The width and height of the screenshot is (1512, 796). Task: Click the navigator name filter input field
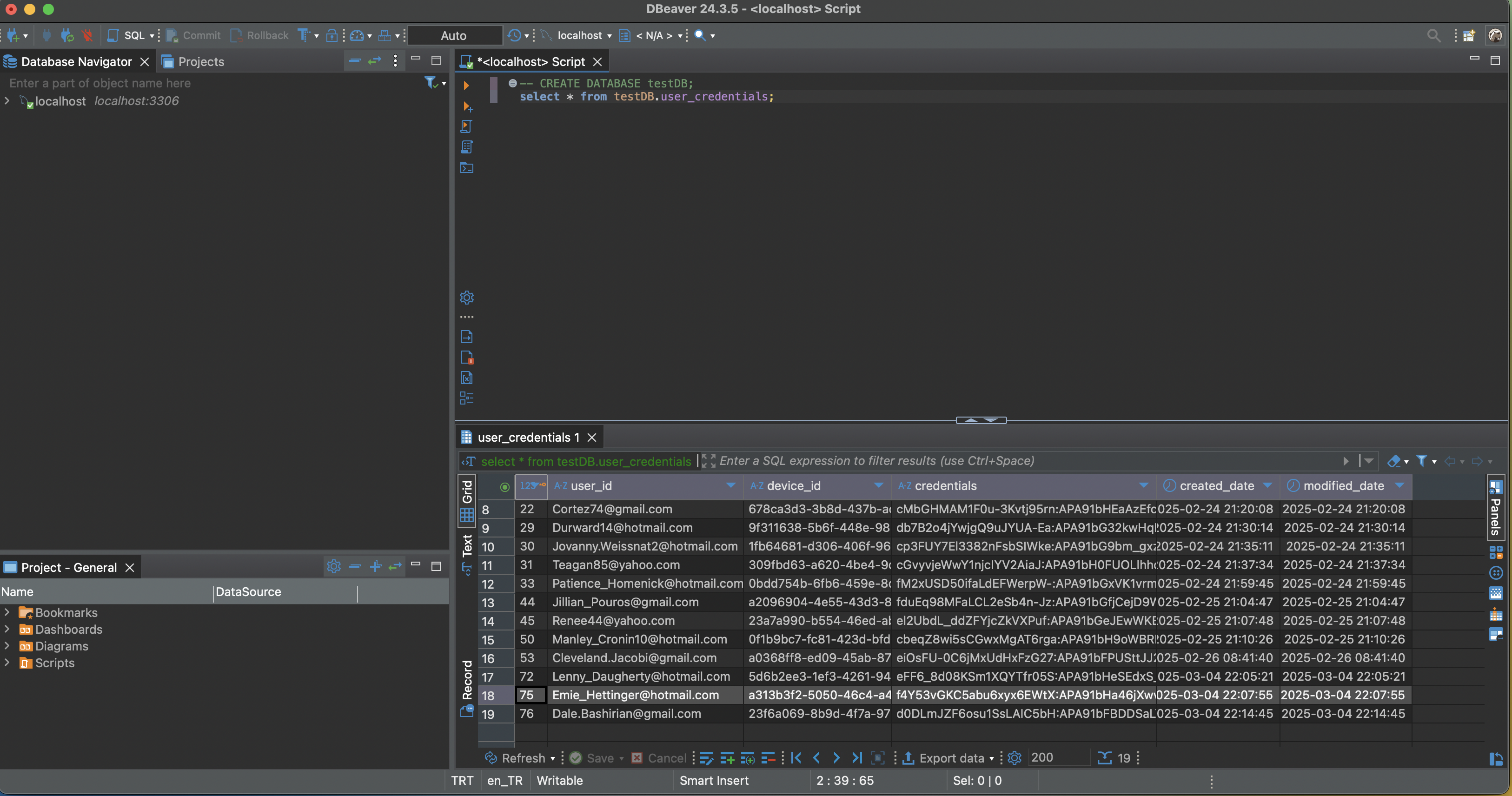pyautogui.click(x=211, y=83)
